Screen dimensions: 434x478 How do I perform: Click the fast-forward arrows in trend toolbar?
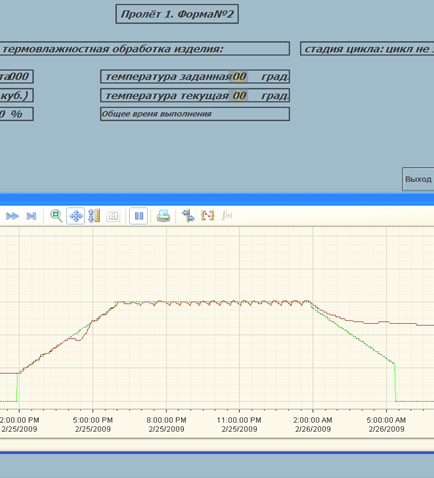point(12,216)
